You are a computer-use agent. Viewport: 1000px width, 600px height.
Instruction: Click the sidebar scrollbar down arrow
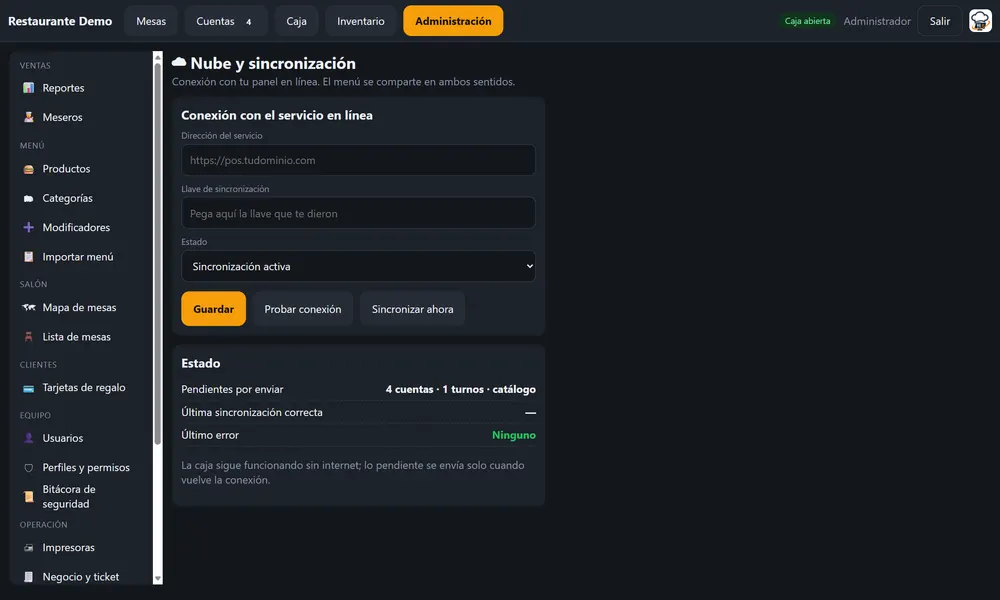[158, 579]
